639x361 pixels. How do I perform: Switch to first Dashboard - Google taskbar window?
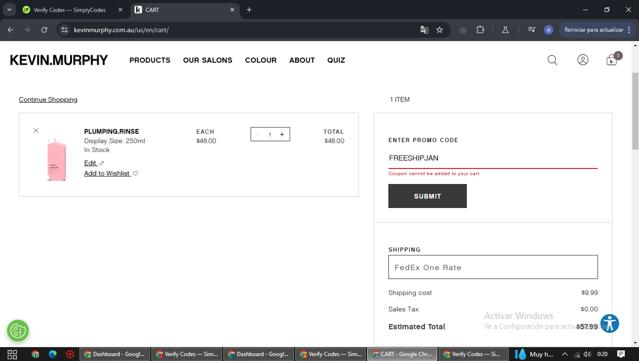click(114, 354)
